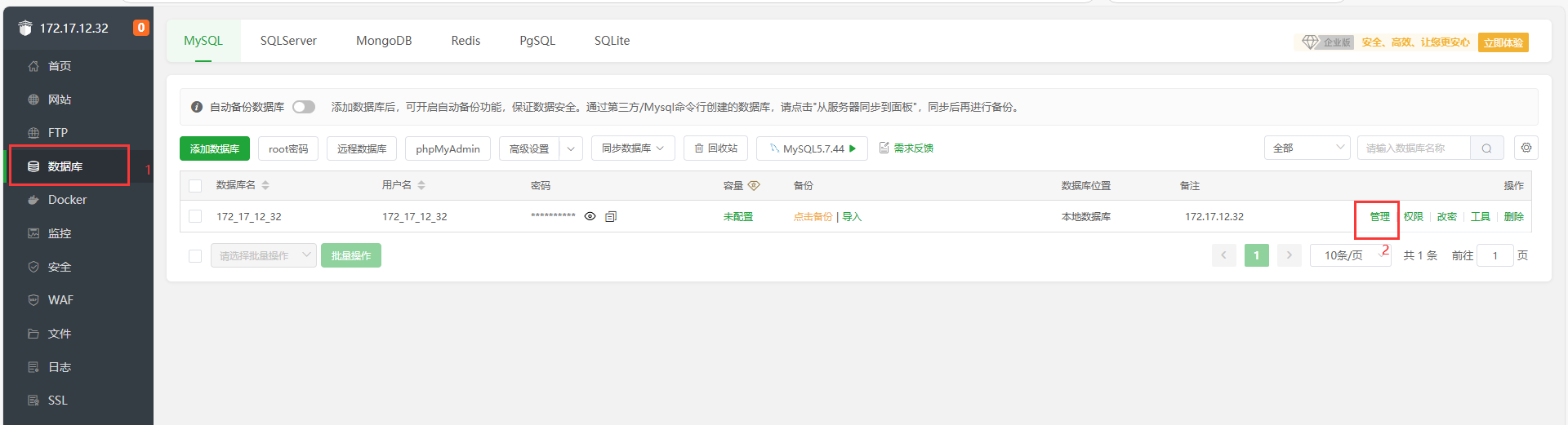Click the 点击备份 backup link
The width and height of the screenshot is (1568, 425).
(813, 217)
